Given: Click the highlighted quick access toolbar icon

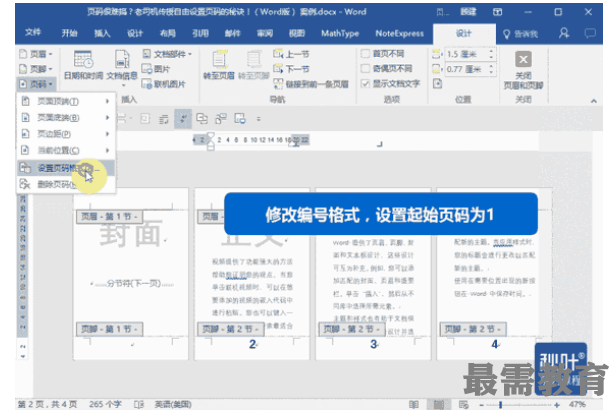Looking at the screenshot, I should pyautogui.click(x=183, y=119).
